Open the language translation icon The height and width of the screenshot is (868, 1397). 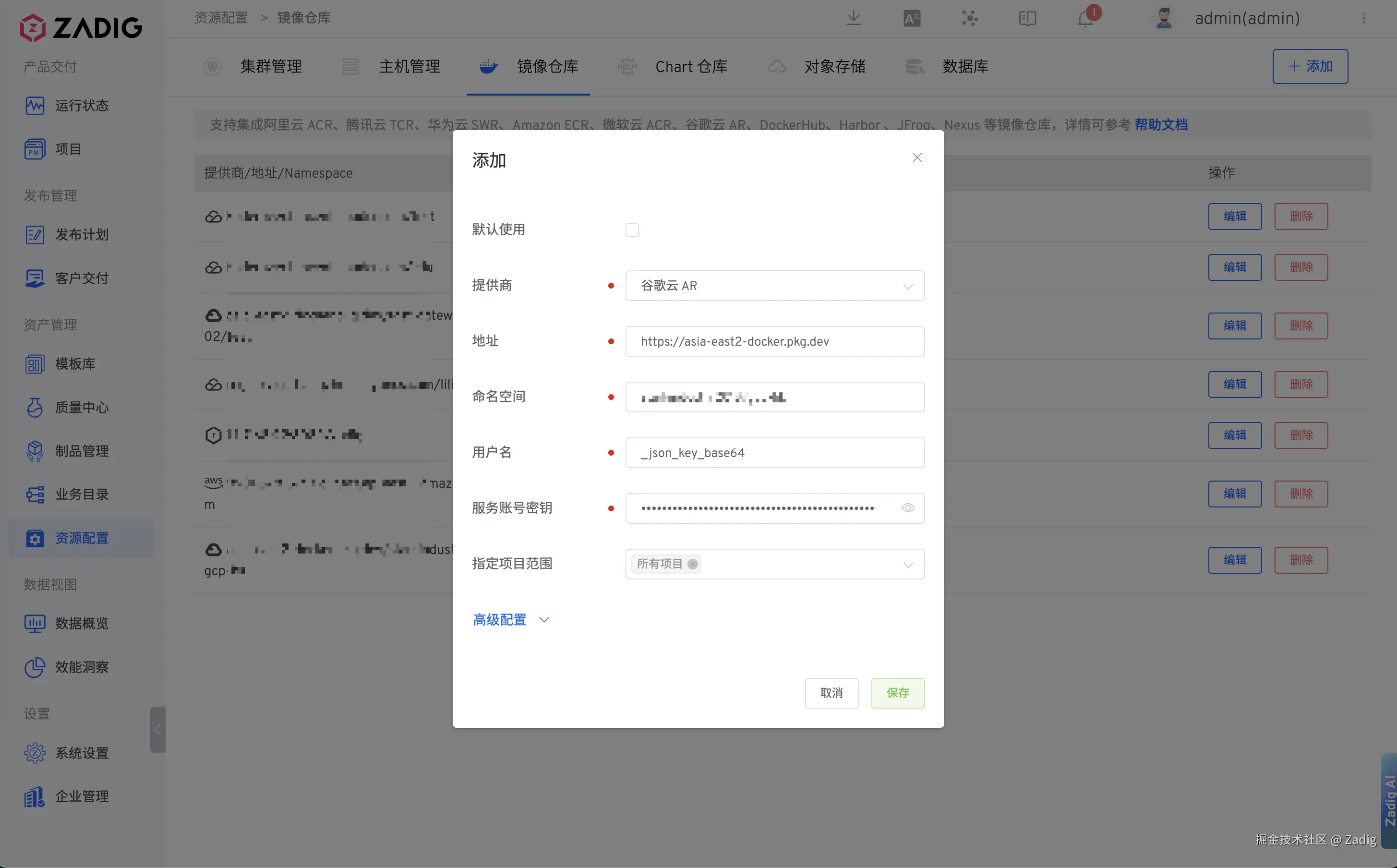point(912,18)
